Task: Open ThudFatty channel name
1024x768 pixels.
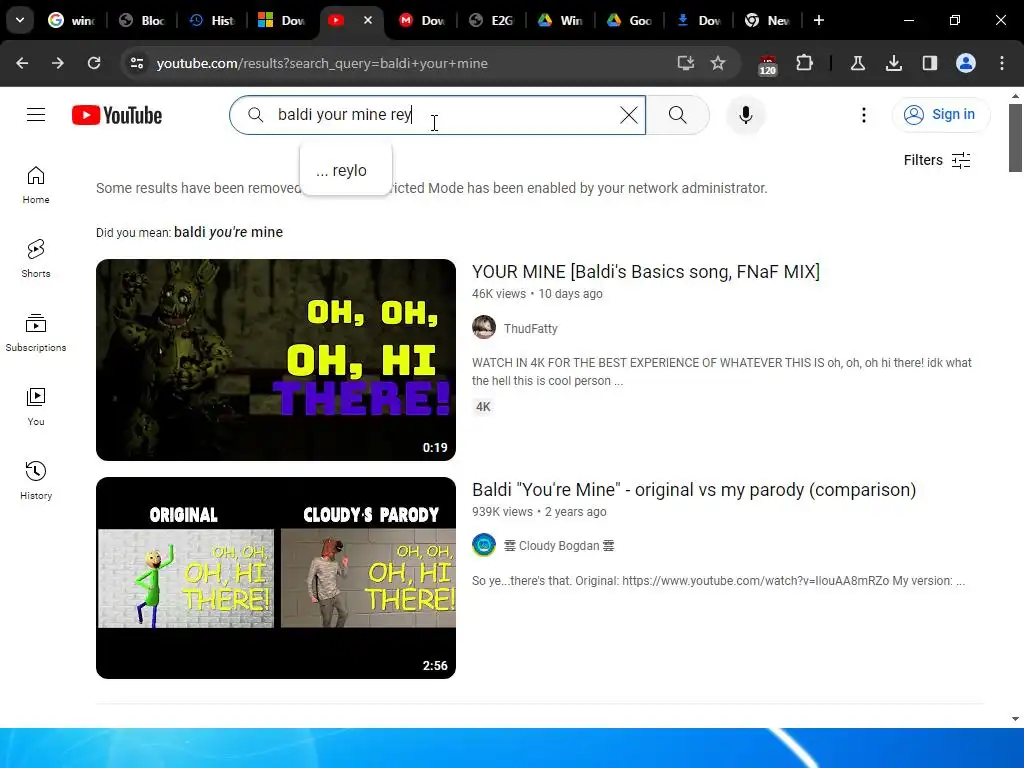Action: (x=530, y=328)
